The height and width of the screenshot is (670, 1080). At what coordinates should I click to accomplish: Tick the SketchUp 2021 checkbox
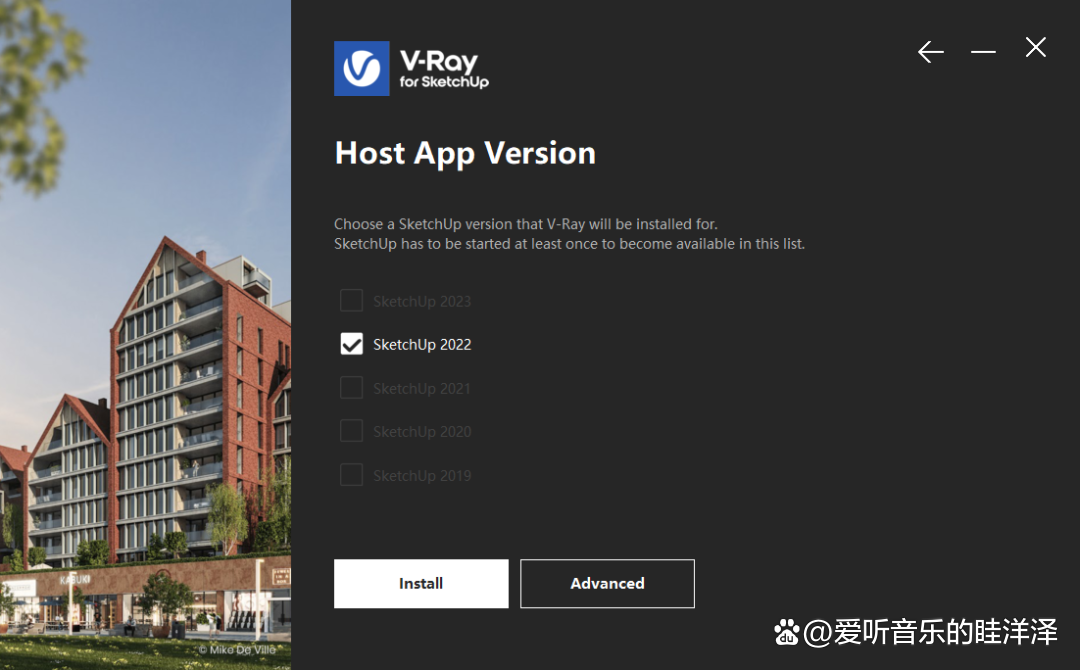(351, 388)
